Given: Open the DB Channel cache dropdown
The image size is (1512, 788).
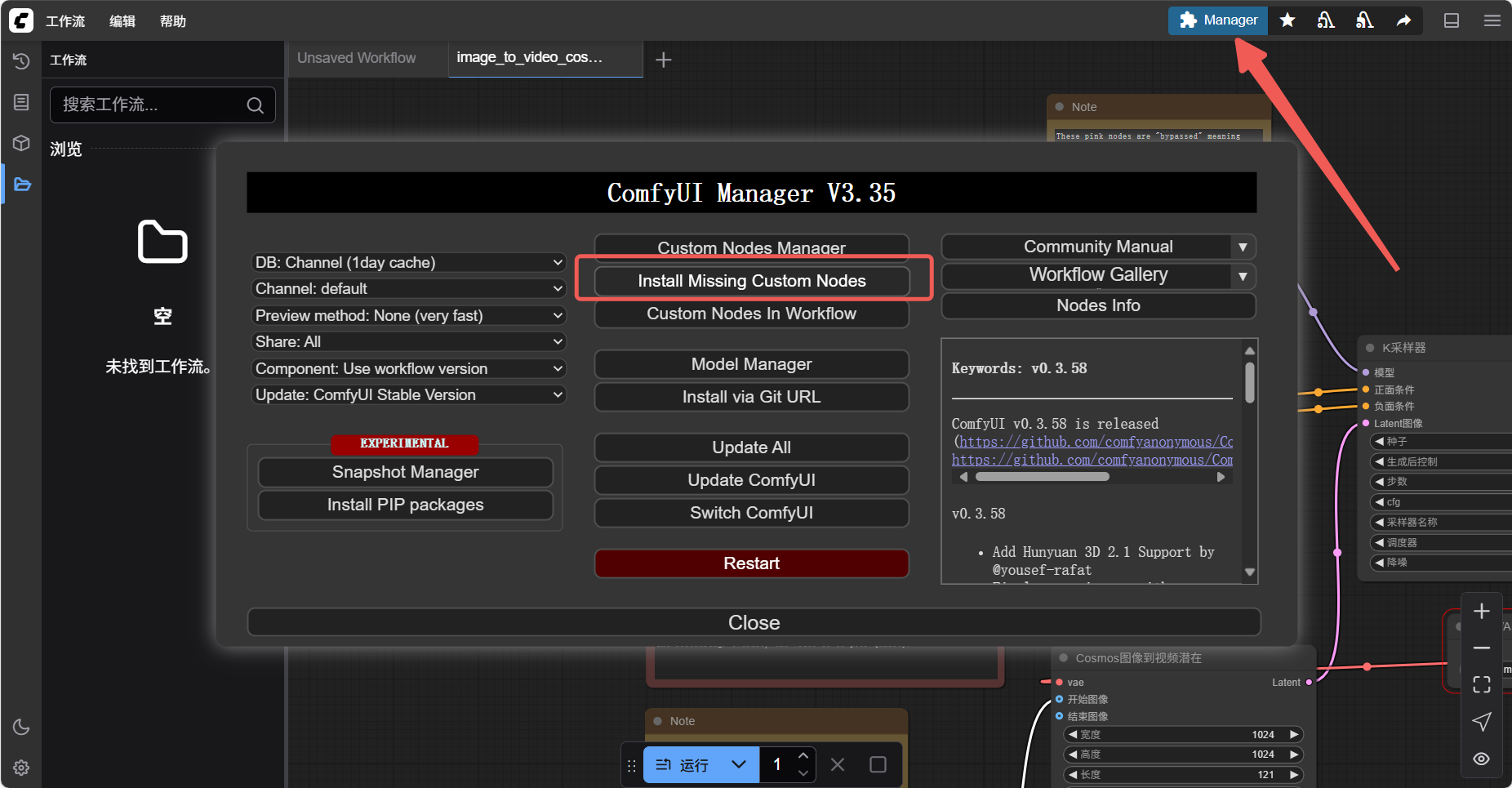Looking at the screenshot, I should [x=408, y=263].
